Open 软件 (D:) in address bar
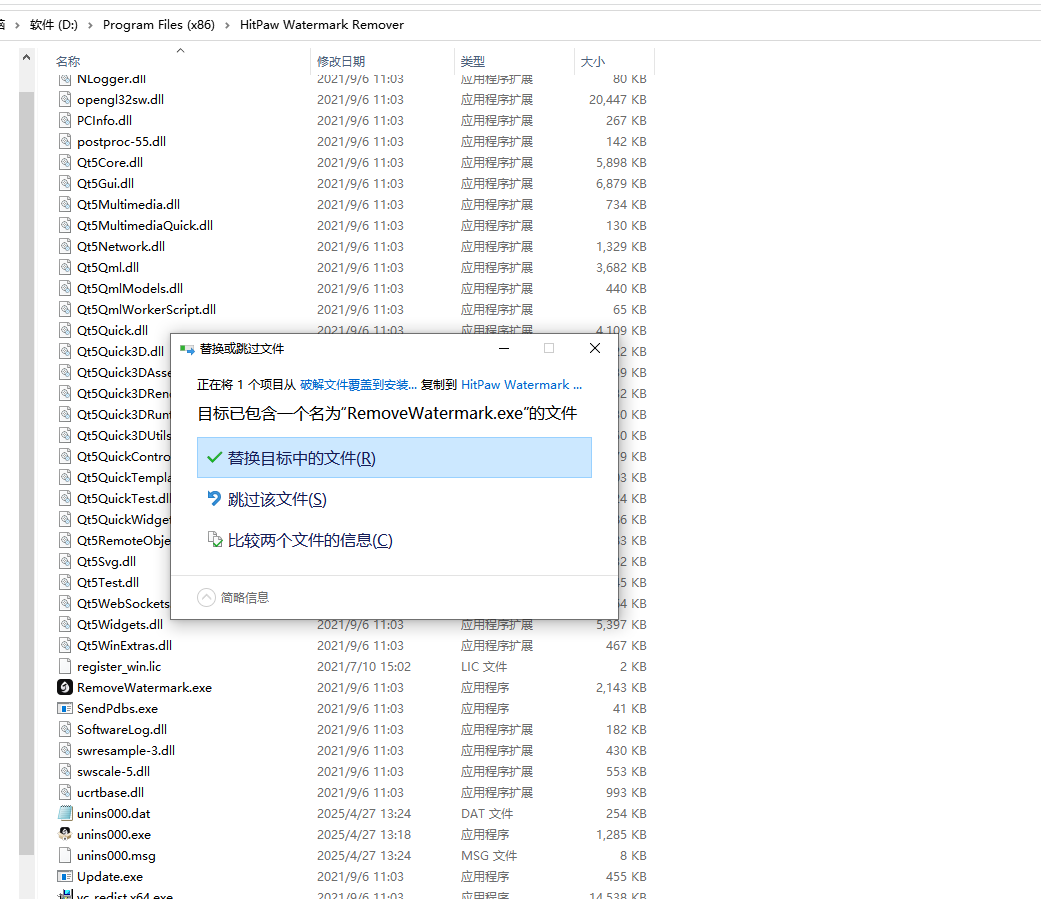1041x899 pixels. pyautogui.click(x=54, y=25)
